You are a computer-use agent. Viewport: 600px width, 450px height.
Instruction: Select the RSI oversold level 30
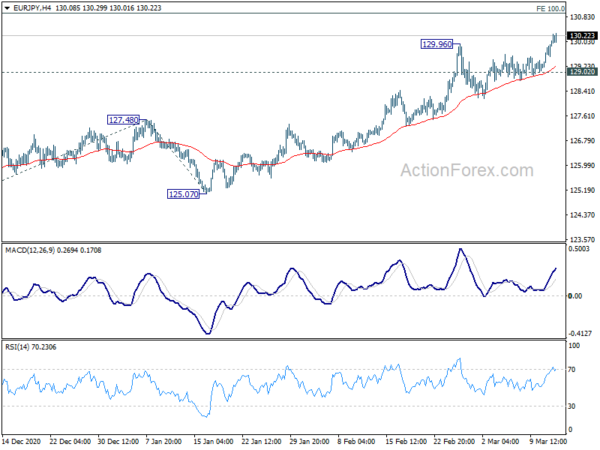tap(572, 406)
